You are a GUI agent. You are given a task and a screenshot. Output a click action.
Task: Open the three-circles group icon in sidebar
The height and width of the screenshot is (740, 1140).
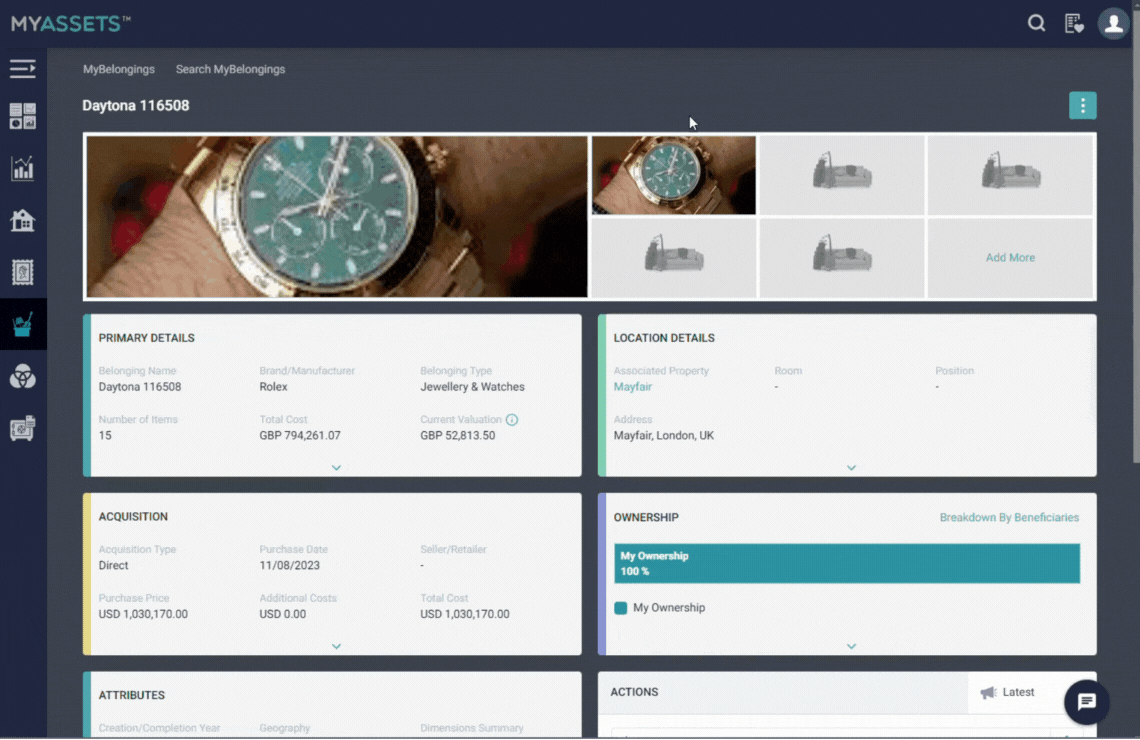point(23,377)
